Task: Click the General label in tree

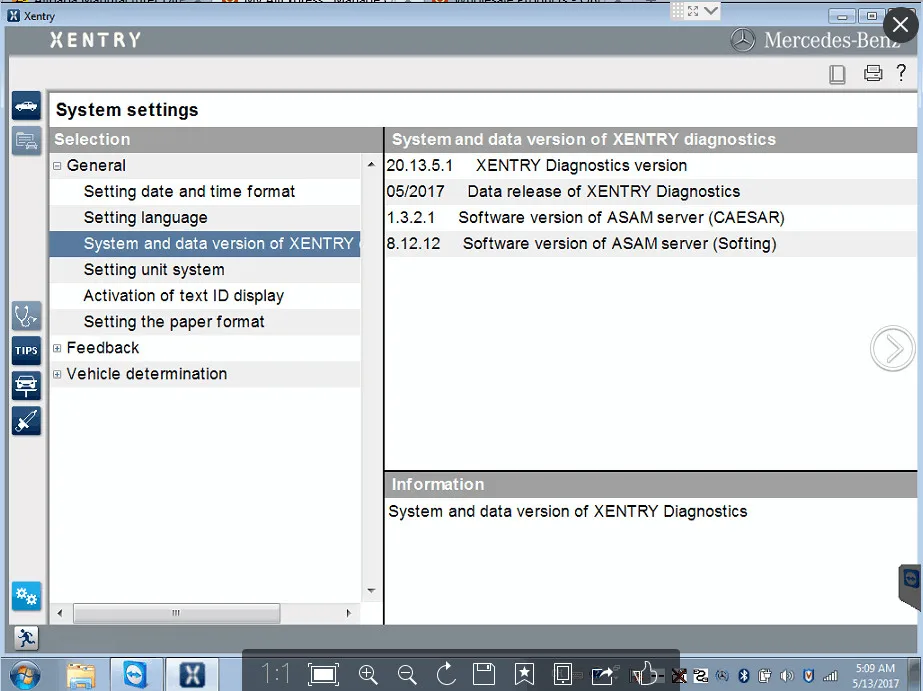Action: tap(96, 165)
